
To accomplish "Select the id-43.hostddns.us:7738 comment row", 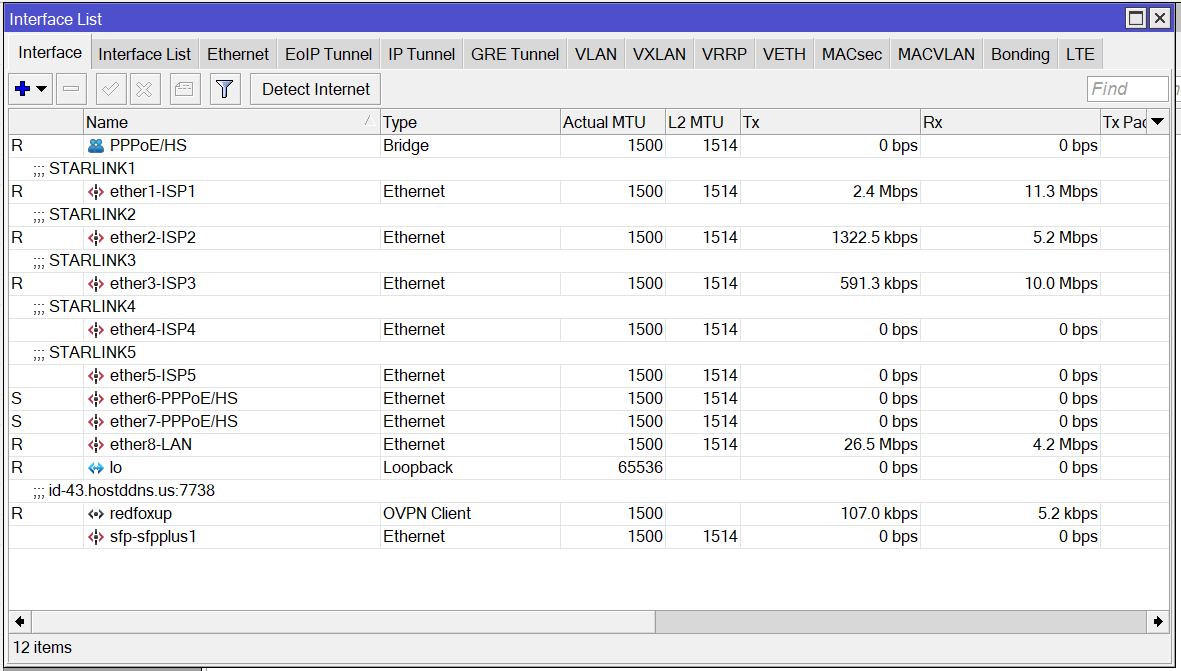I will [588, 490].
